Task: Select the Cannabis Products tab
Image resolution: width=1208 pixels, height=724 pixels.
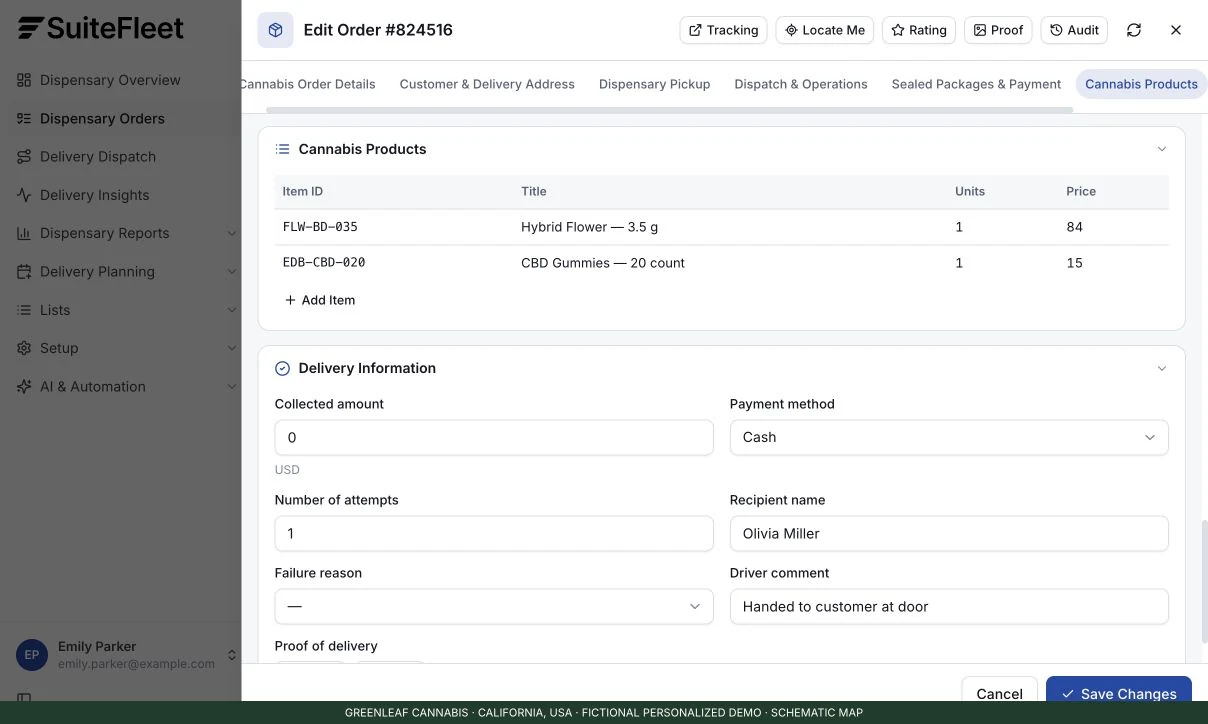Action: (x=1141, y=84)
